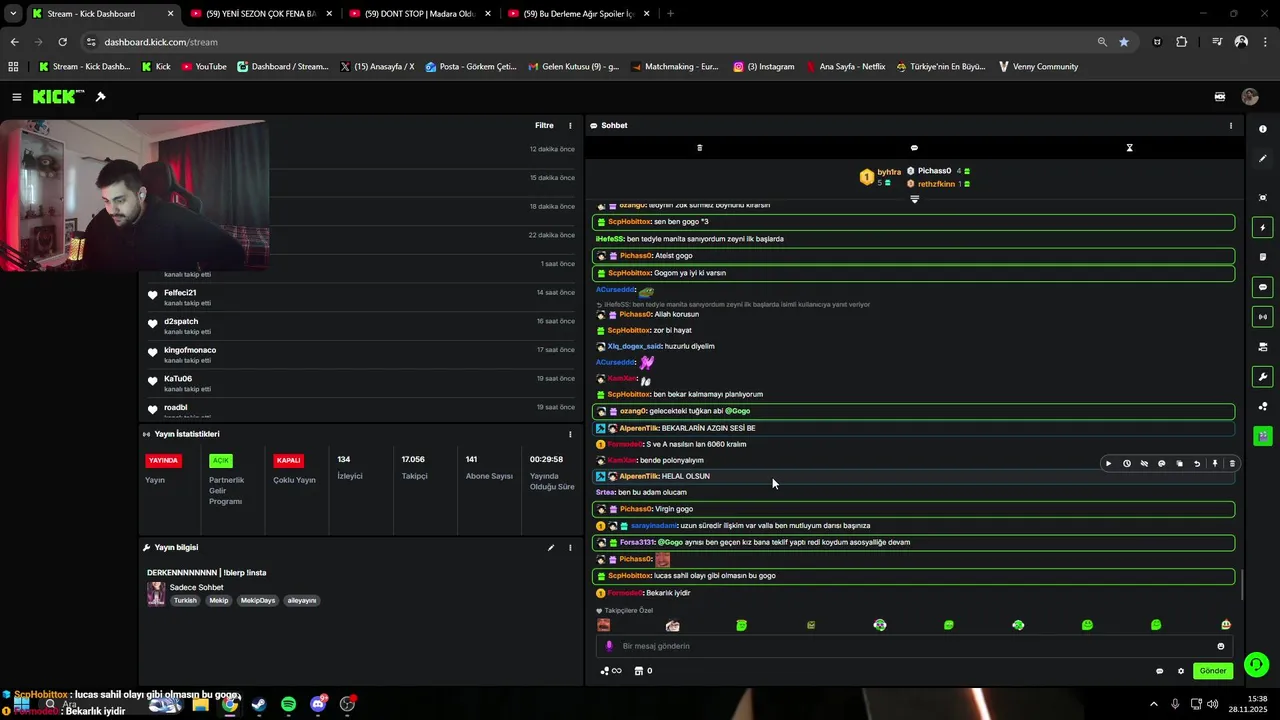Bookmark page with star icon
The image size is (1280, 720).
click(x=1124, y=42)
